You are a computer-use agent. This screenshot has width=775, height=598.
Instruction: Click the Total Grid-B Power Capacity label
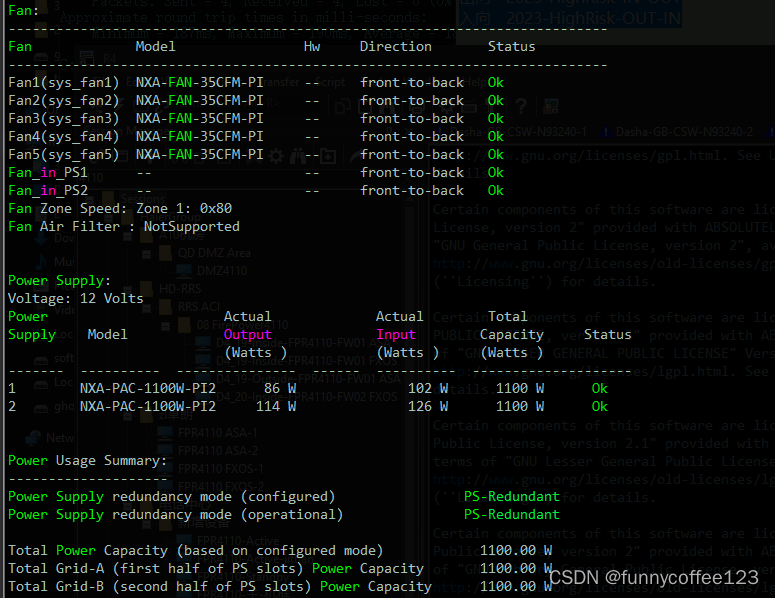(220, 587)
